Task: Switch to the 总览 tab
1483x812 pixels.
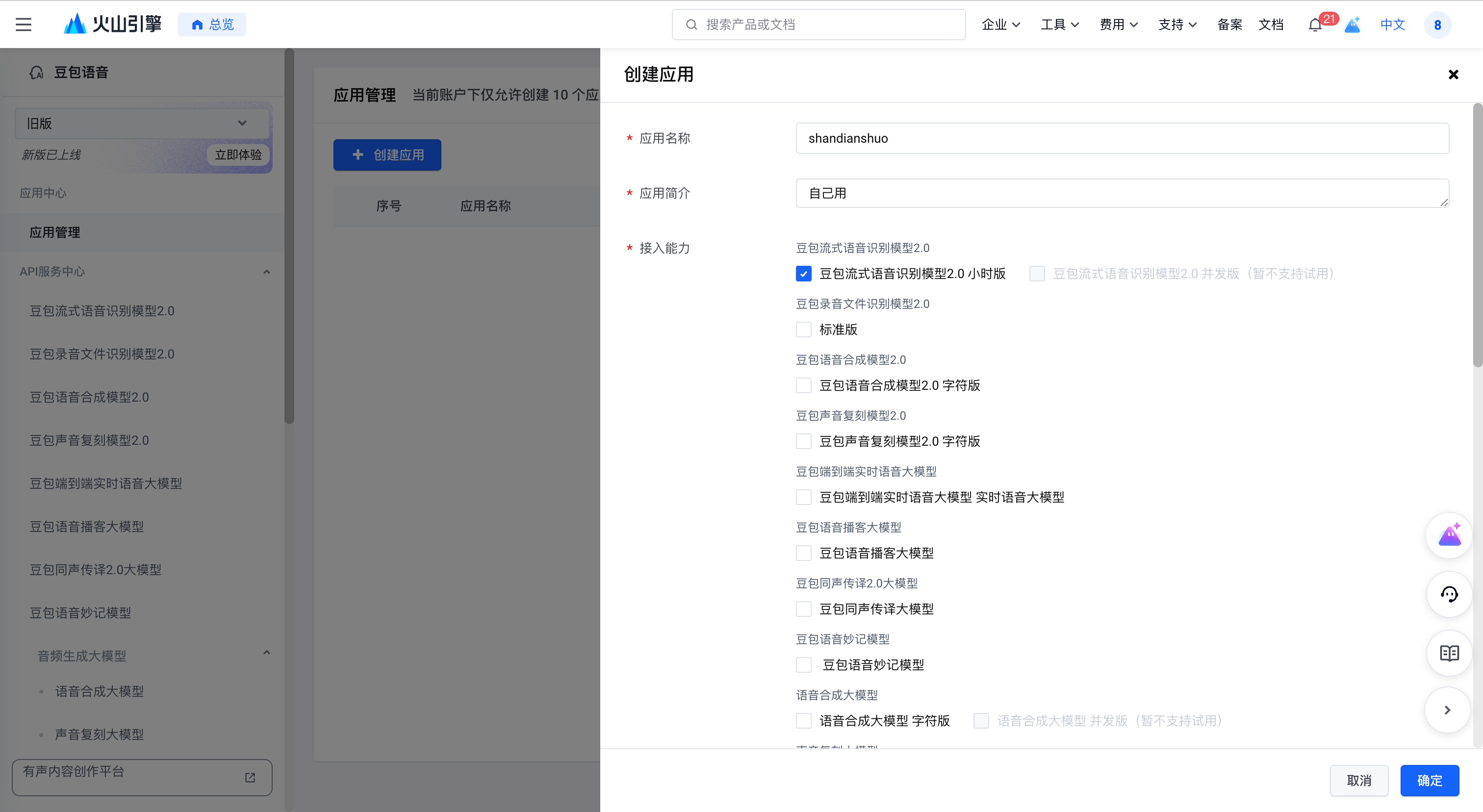Action: (x=211, y=24)
